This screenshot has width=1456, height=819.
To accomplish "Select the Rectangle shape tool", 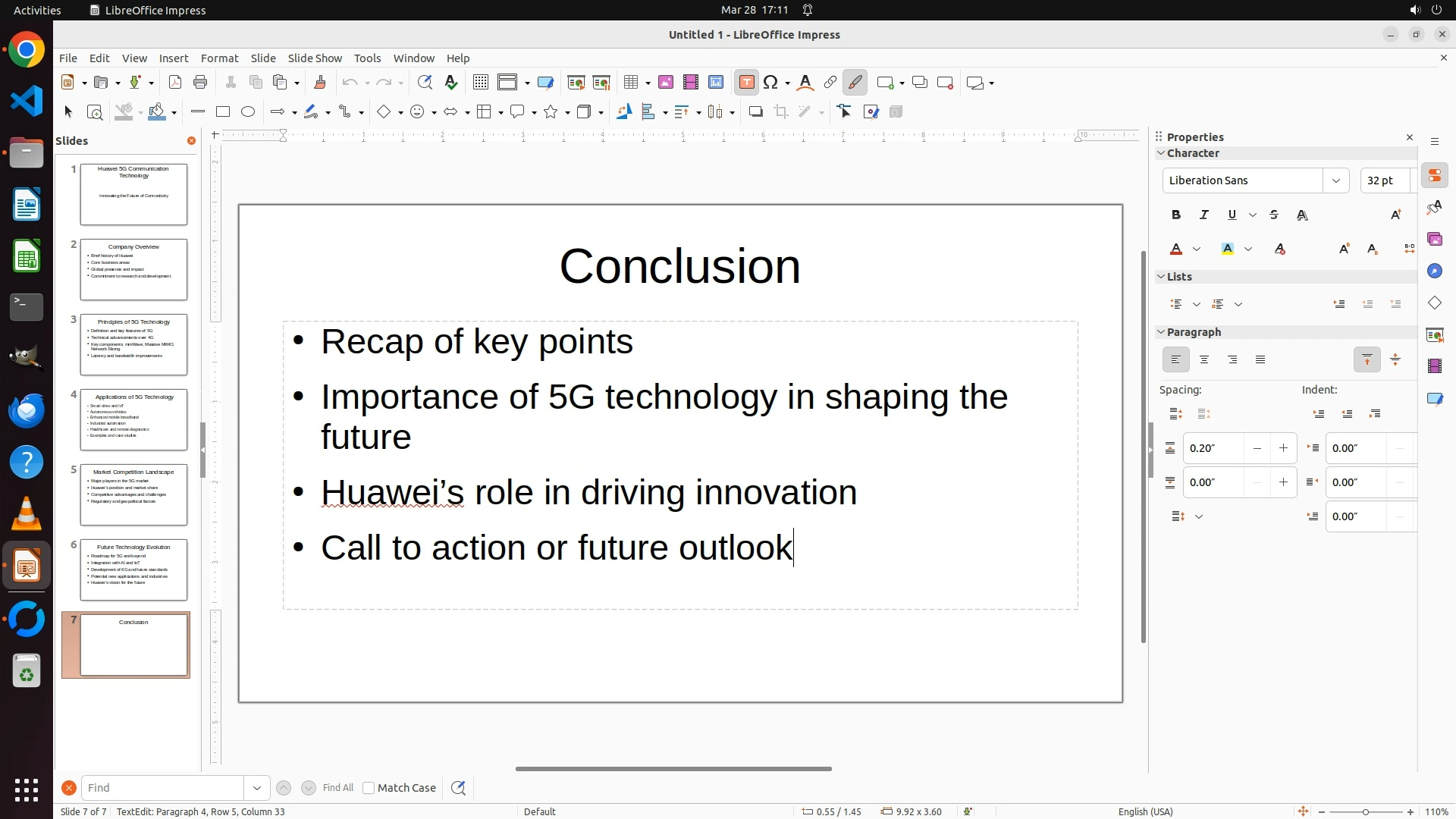I will pos(223,112).
